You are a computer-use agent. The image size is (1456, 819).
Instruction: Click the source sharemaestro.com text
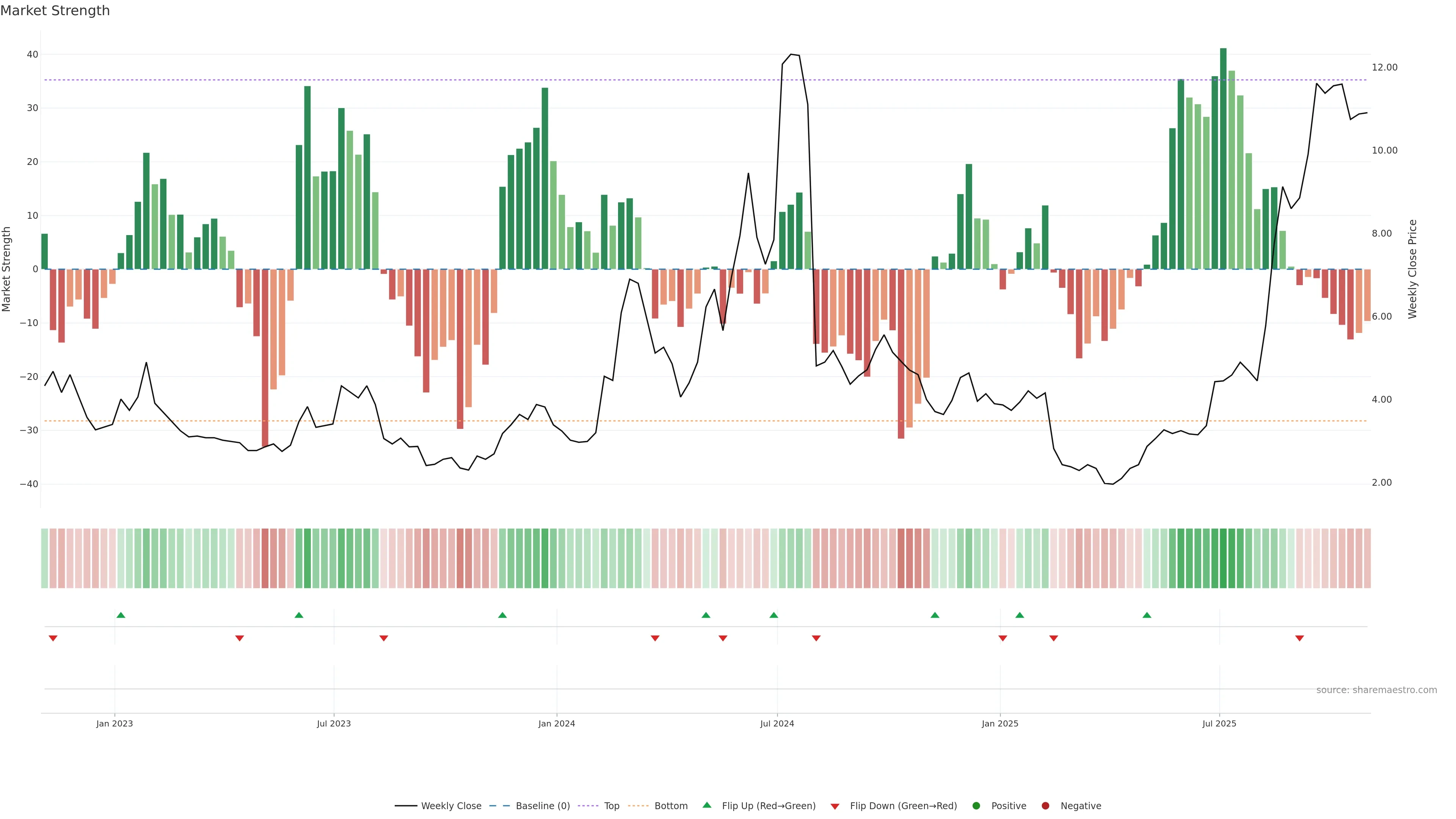point(1376,690)
